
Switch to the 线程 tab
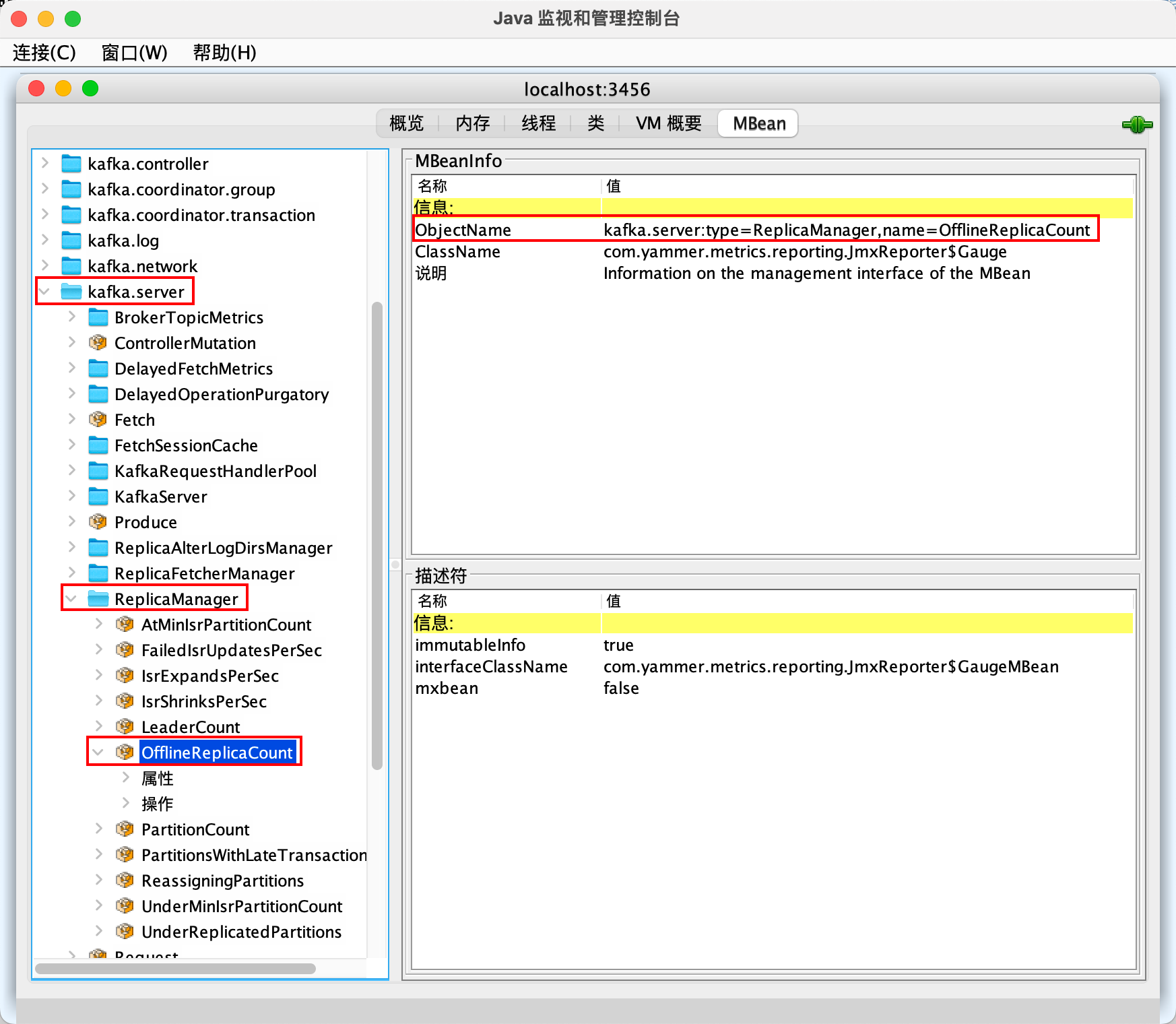pos(539,123)
